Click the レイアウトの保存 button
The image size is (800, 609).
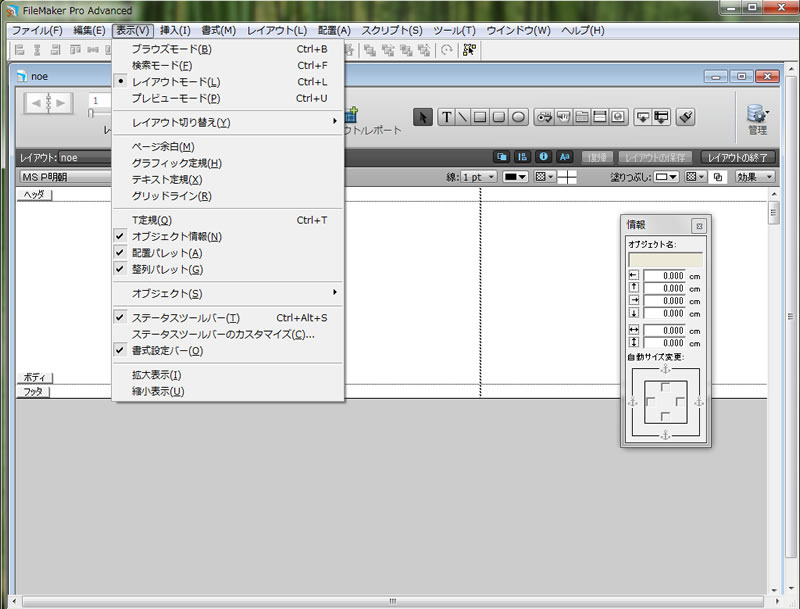pos(655,157)
